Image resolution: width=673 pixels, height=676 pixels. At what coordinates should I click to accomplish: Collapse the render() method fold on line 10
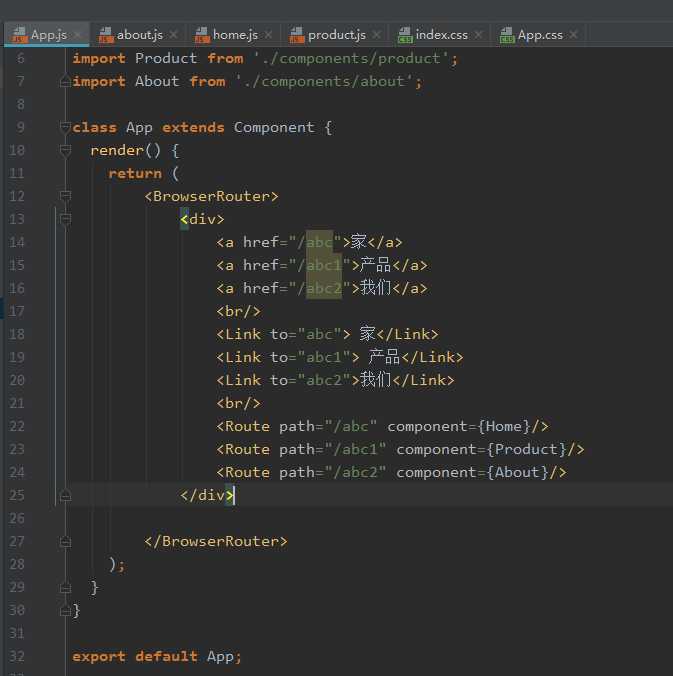[x=66, y=151]
